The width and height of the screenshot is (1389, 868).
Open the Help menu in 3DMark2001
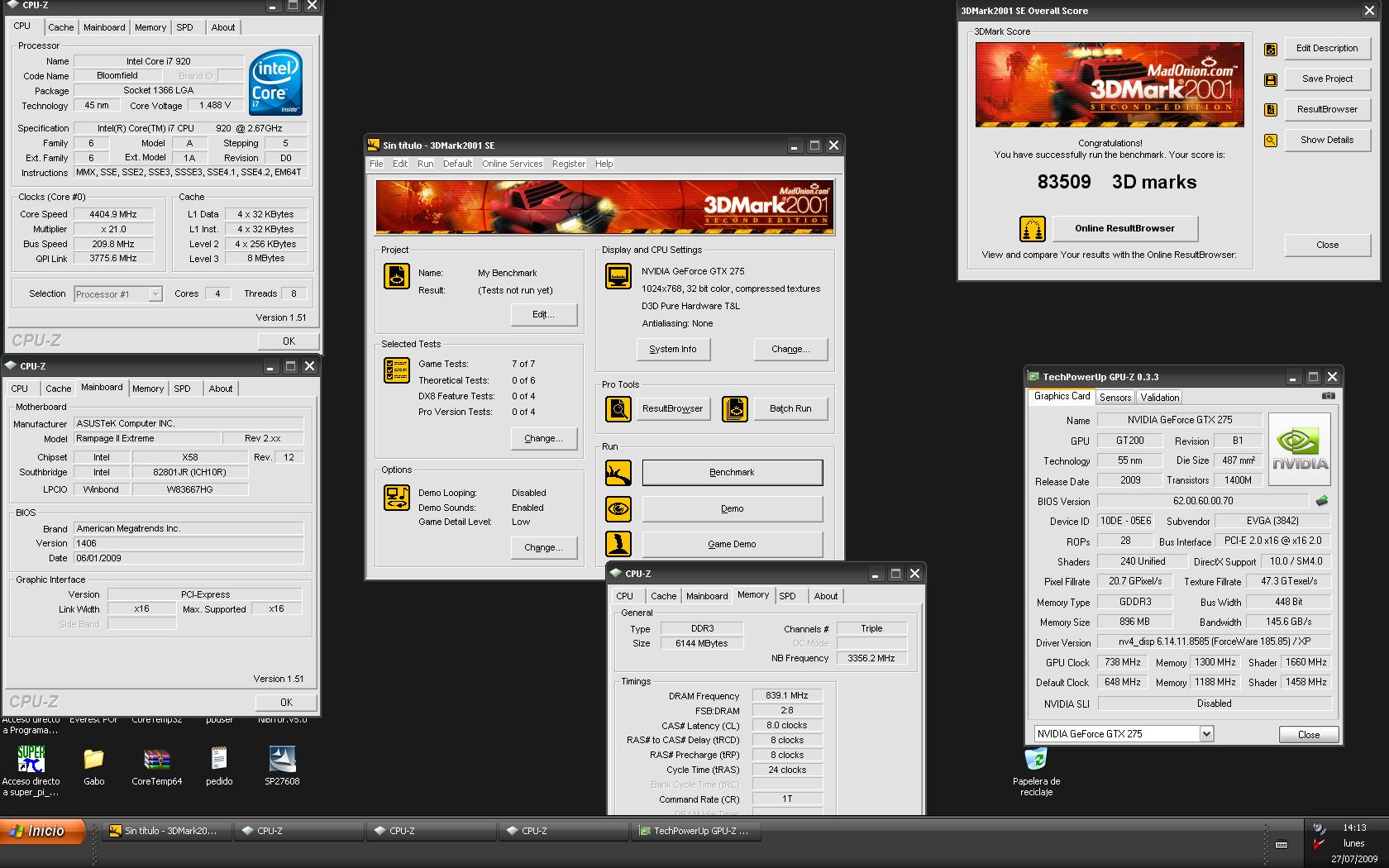pyautogui.click(x=604, y=164)
